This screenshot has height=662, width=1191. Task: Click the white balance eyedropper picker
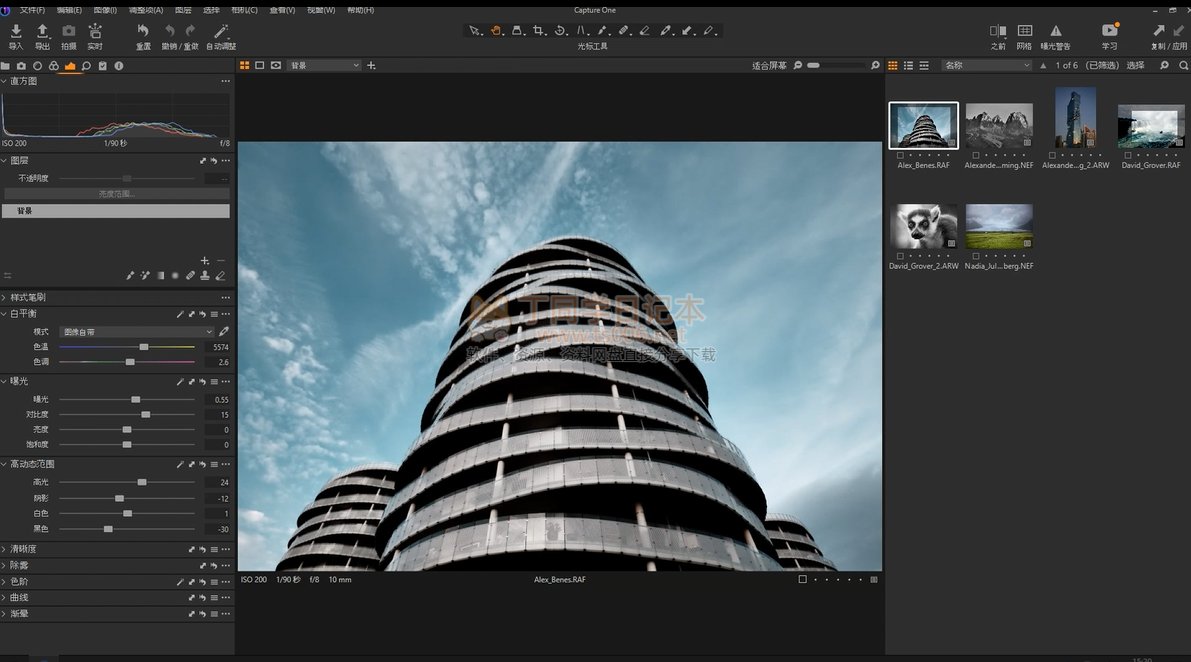pos(224,331)
